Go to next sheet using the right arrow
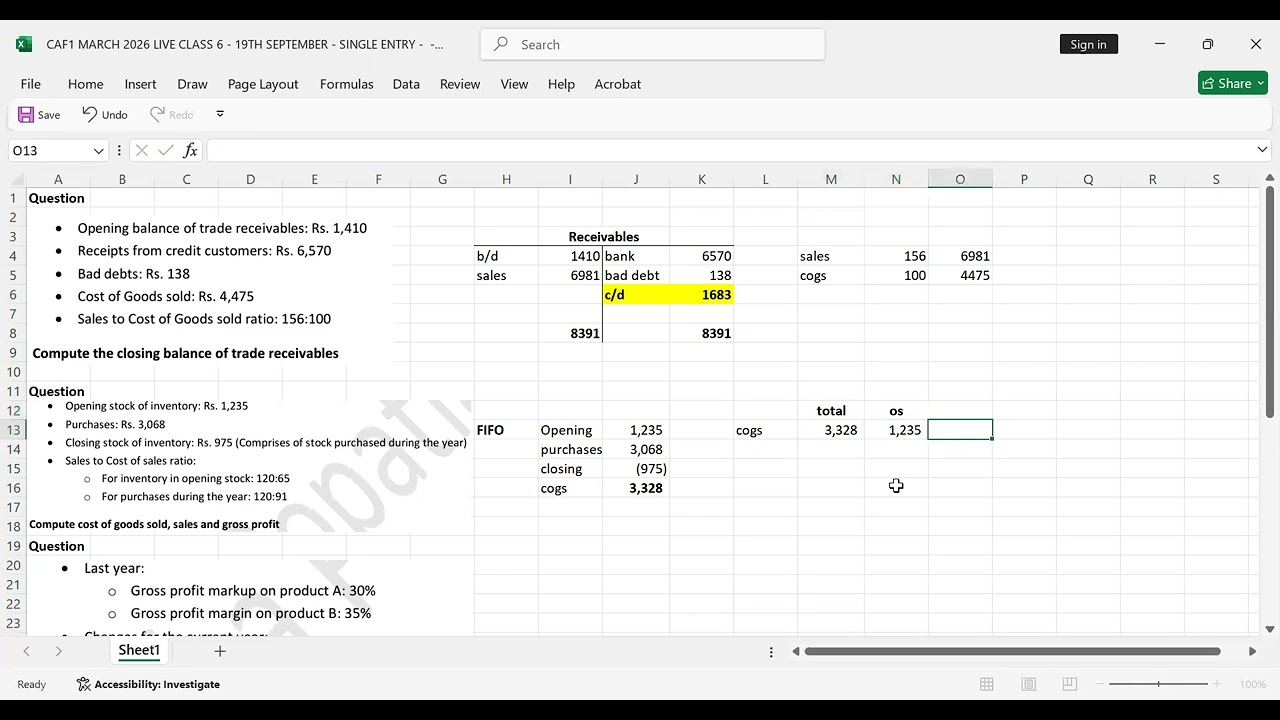 59,651
